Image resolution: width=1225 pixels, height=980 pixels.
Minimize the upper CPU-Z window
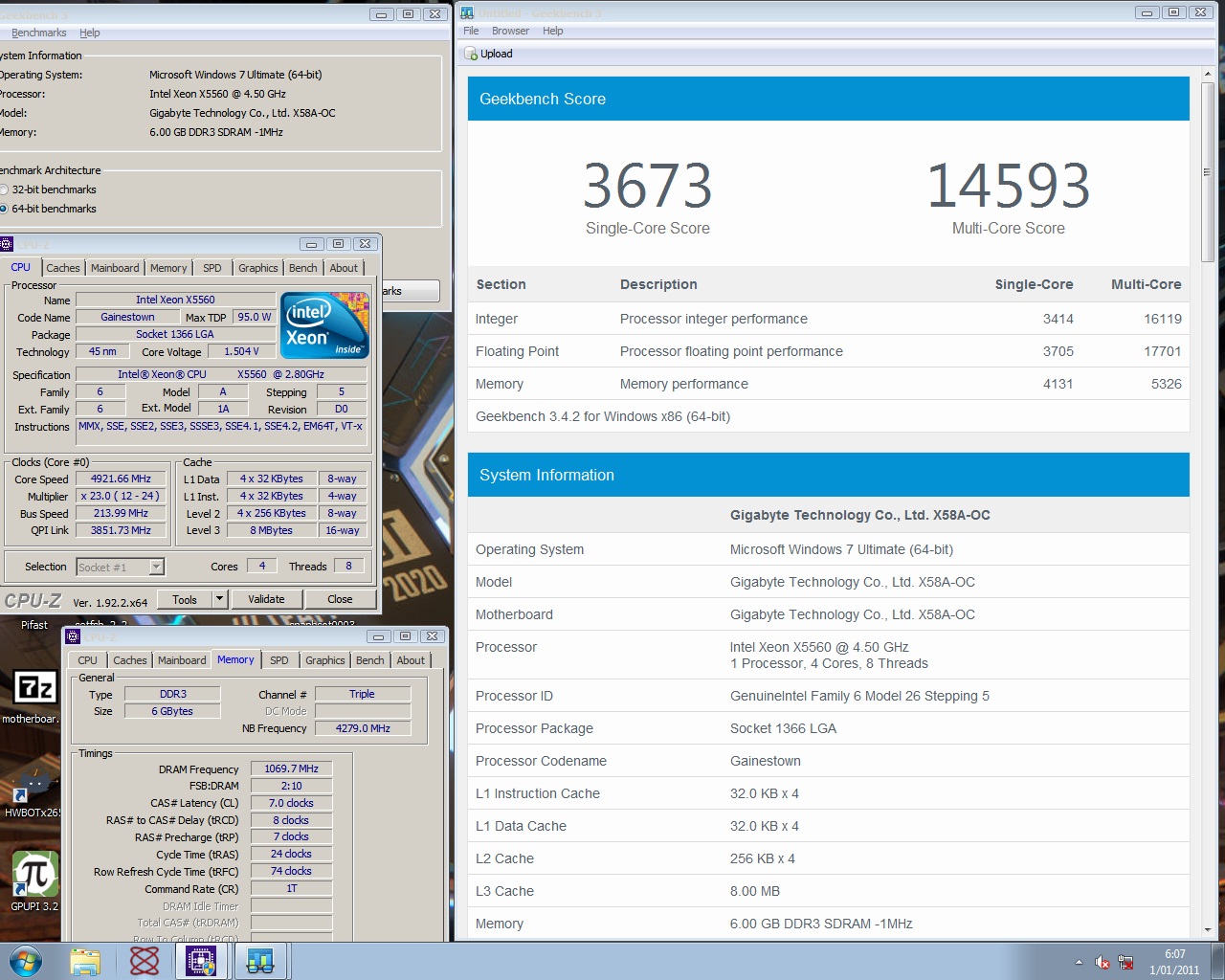pos(312,244)
